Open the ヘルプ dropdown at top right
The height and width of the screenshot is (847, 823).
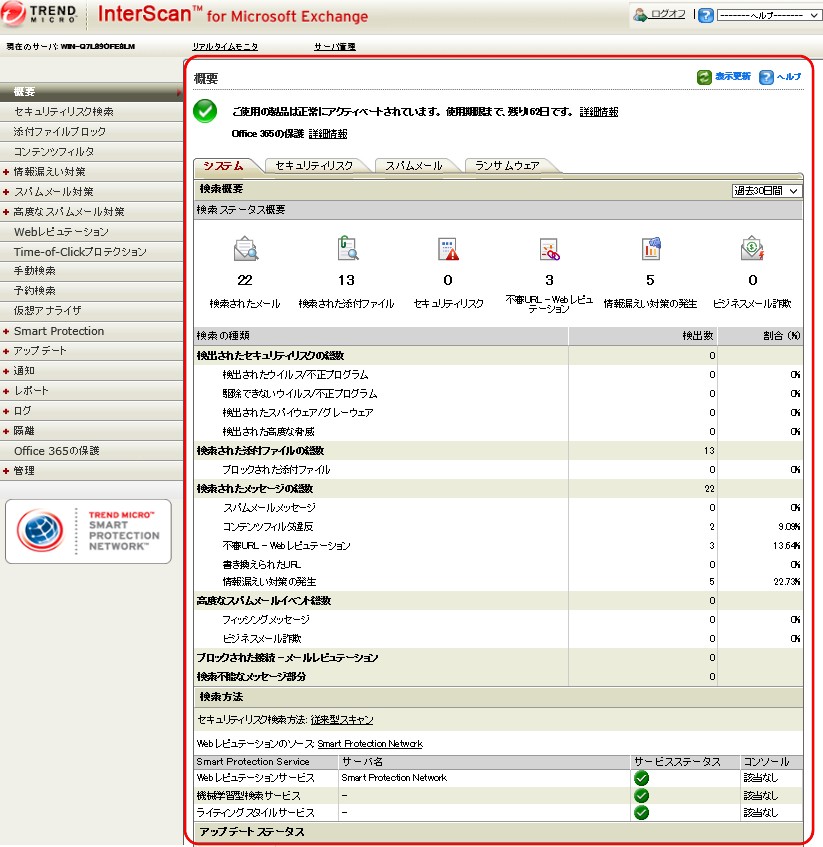(766, 14)
